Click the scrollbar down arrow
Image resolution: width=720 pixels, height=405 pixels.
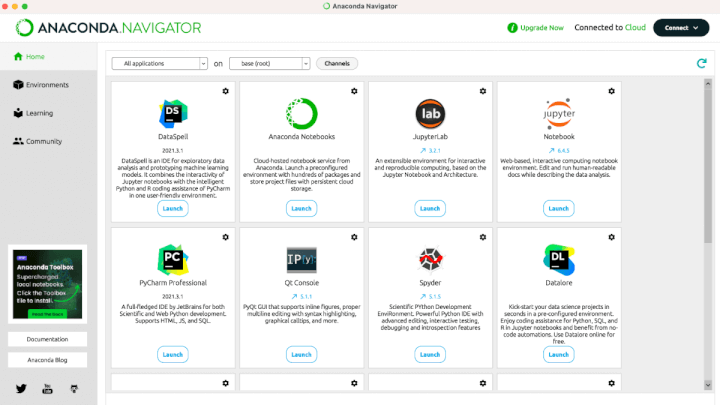point(708,385)
